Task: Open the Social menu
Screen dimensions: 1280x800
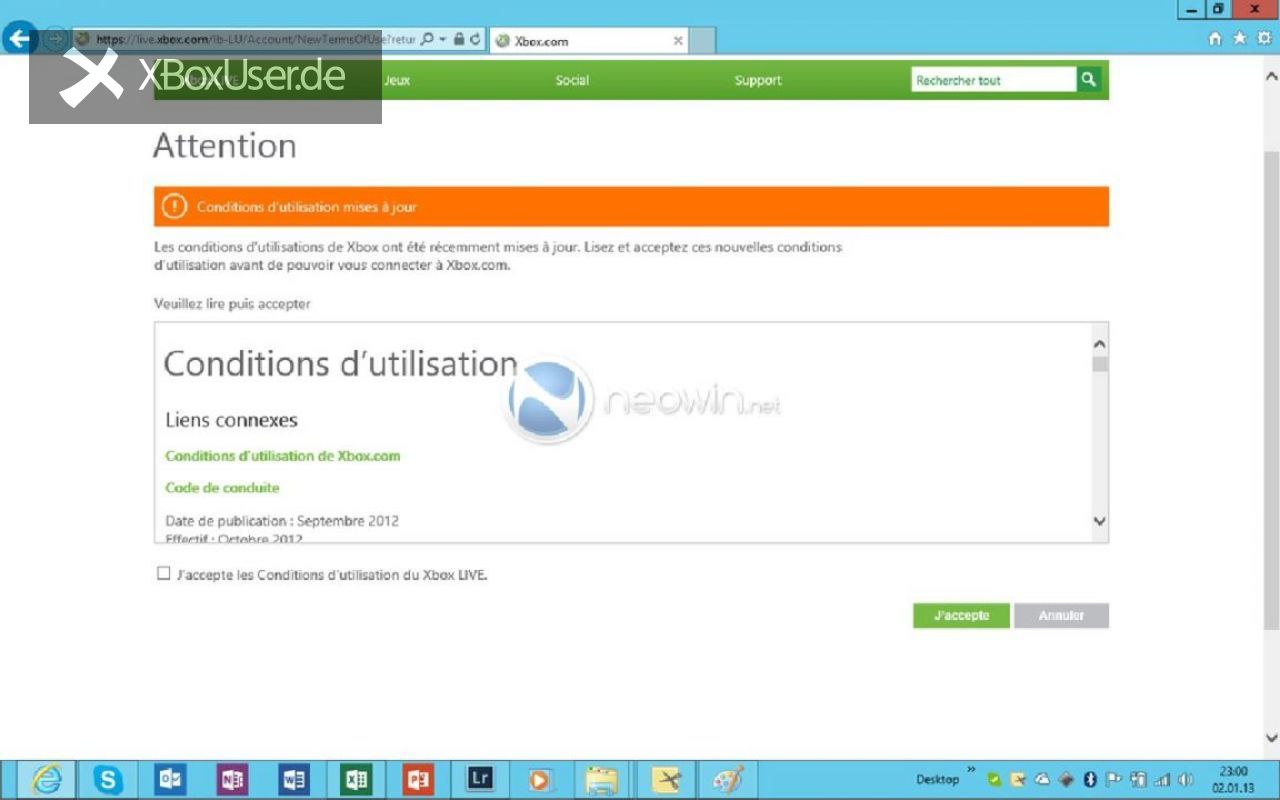Action: 572,80
